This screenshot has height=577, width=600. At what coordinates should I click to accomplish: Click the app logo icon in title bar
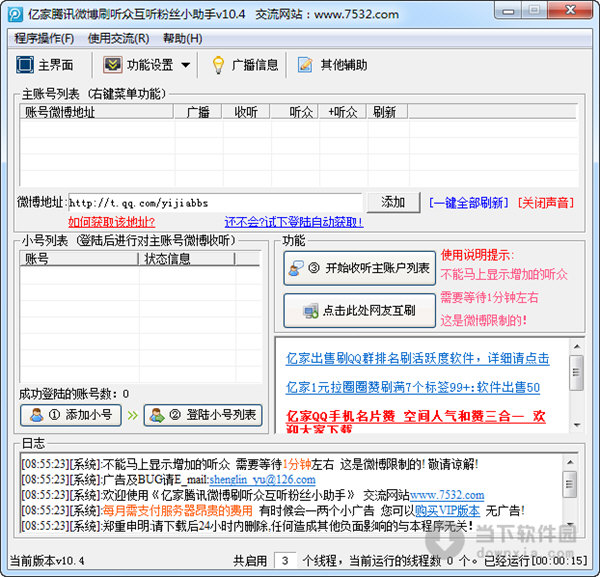(15, 15)
